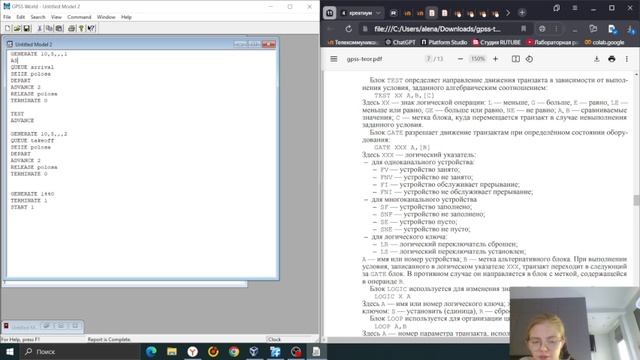Open the new tab plus button in browser

(522, 13)
